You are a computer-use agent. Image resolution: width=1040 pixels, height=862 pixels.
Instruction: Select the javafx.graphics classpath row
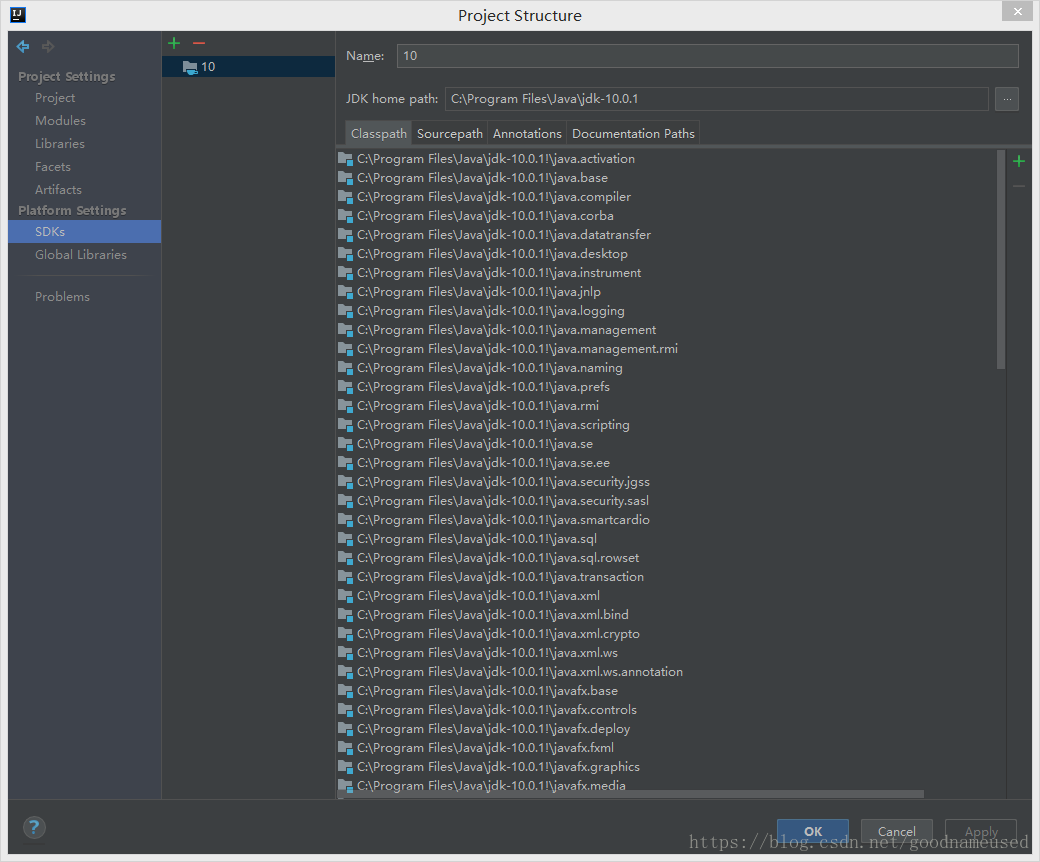(x=667, y=767)
